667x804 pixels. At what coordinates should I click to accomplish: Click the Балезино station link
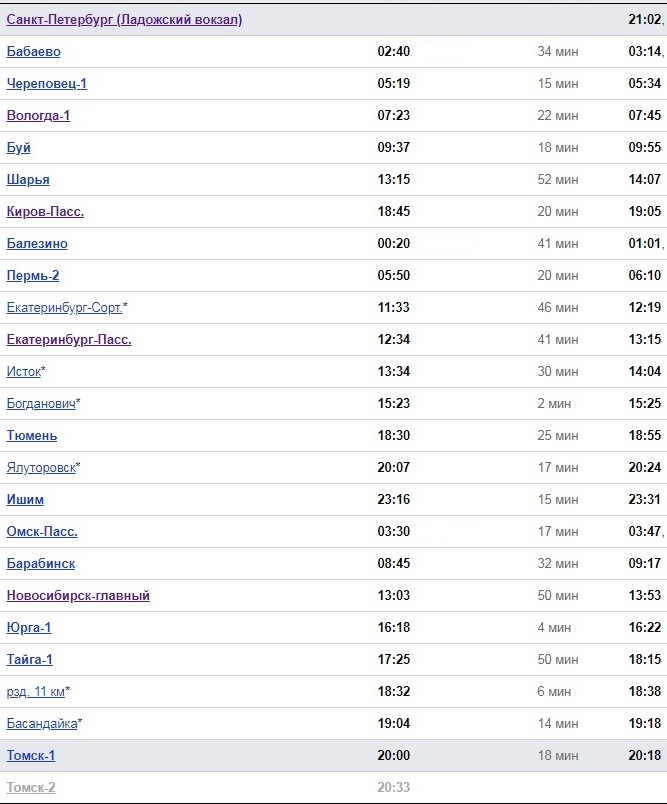coord(37,244)
